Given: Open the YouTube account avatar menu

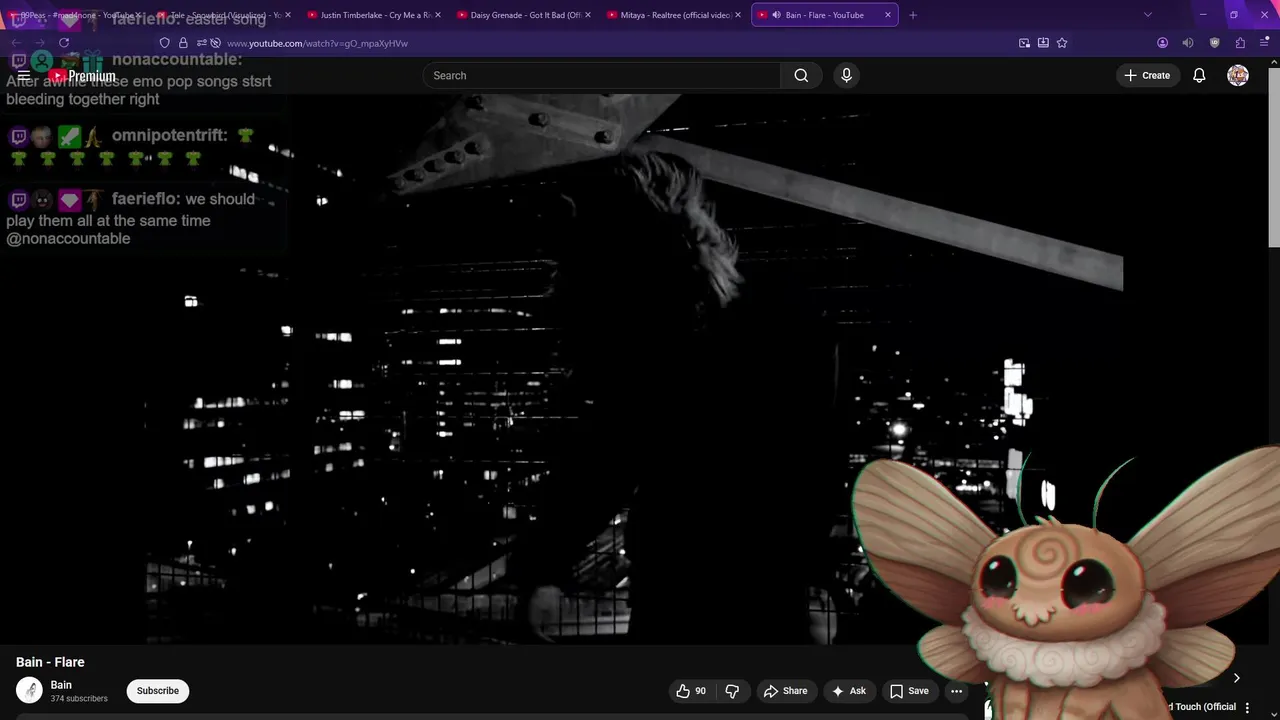Looking at the screenshot, I should [1238, 76].
